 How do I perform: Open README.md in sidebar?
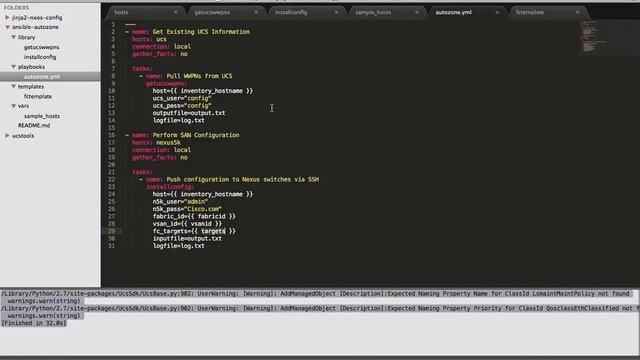point(34,125)
